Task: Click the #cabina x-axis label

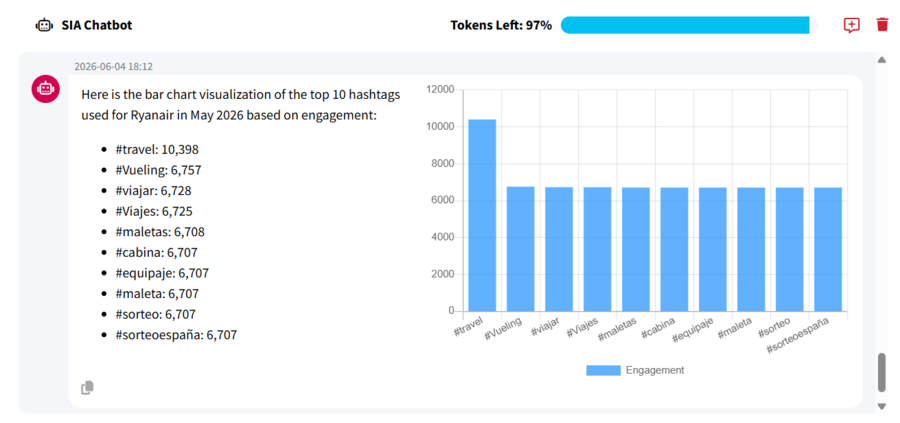Action: [x=658, y=327]
